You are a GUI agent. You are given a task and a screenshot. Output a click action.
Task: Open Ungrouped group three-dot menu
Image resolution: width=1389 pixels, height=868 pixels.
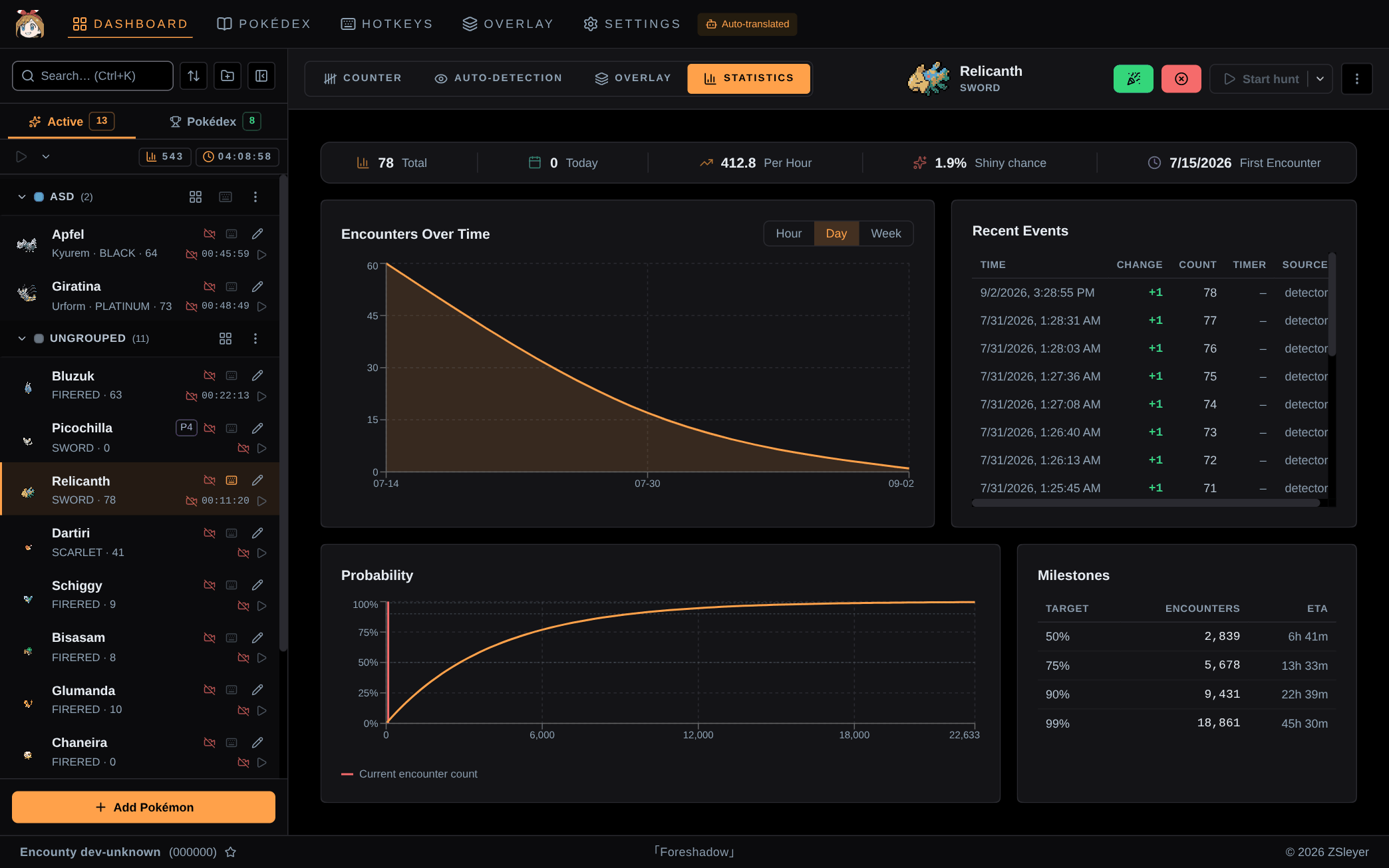[x=255, y=339]
